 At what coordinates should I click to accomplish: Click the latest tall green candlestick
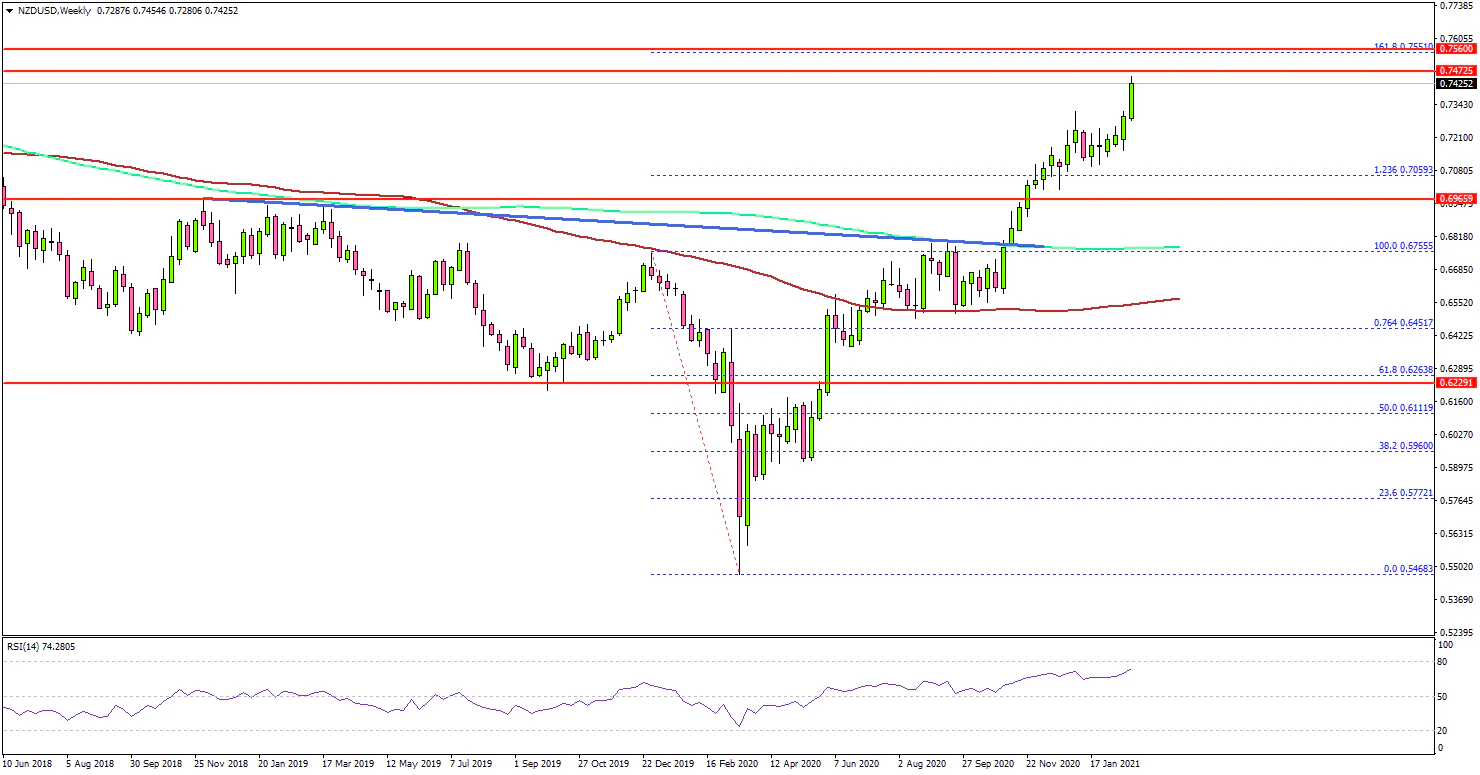coord(1132,100)
